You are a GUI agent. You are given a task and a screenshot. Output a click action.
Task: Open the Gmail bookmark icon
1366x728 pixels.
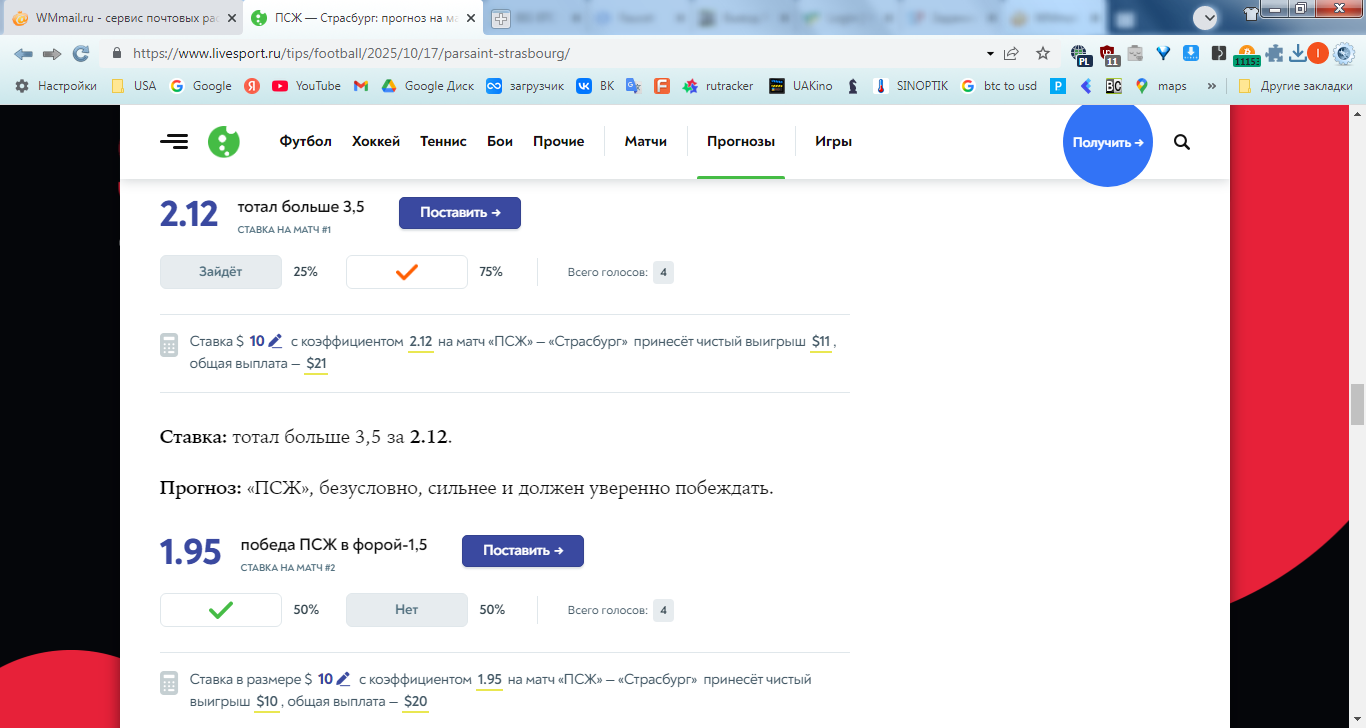point(361,86)
